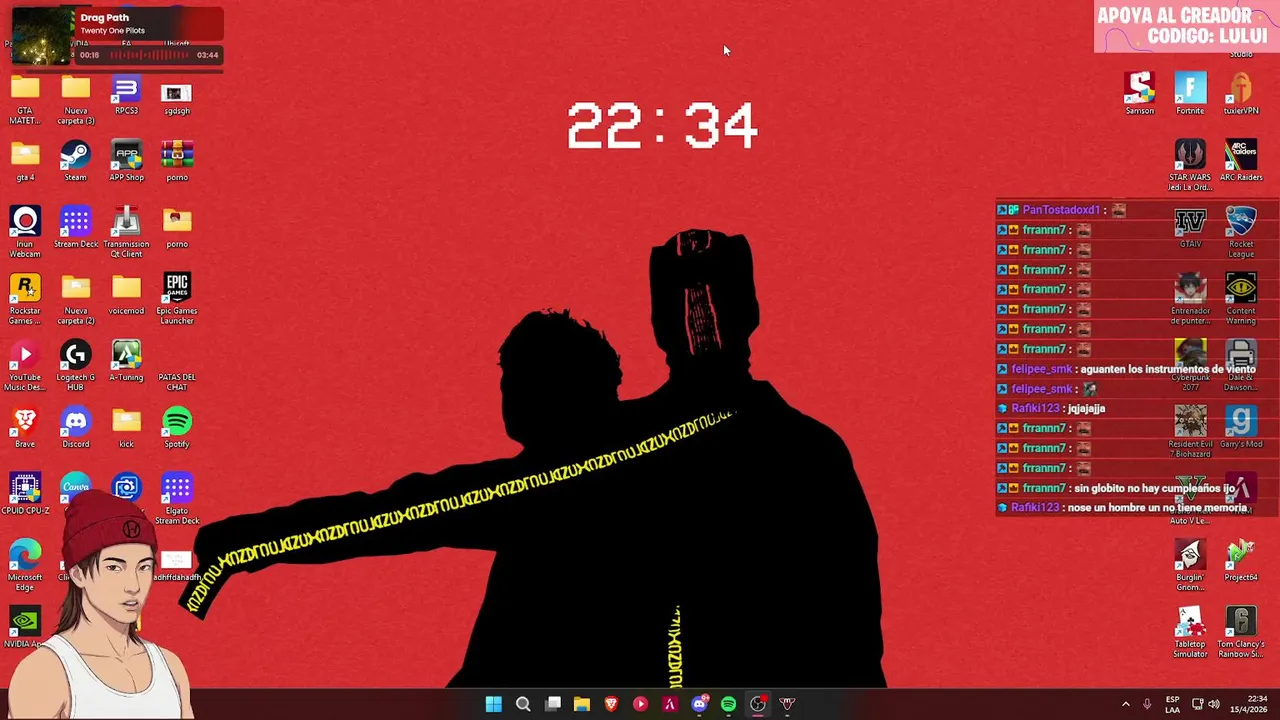Select the kick folder on desktop
Screen dimensions: 1280x720
pos(126,429)
